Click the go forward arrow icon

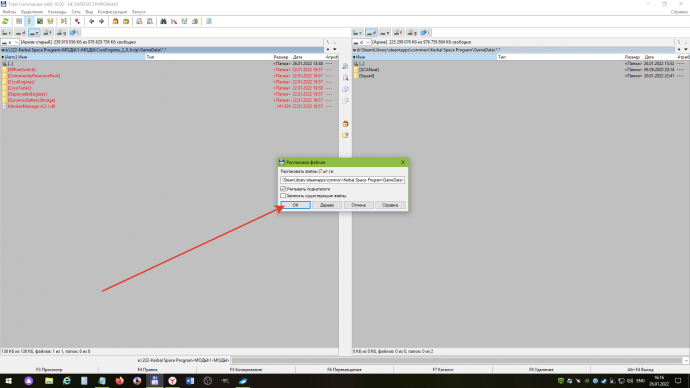pos(102,21)
